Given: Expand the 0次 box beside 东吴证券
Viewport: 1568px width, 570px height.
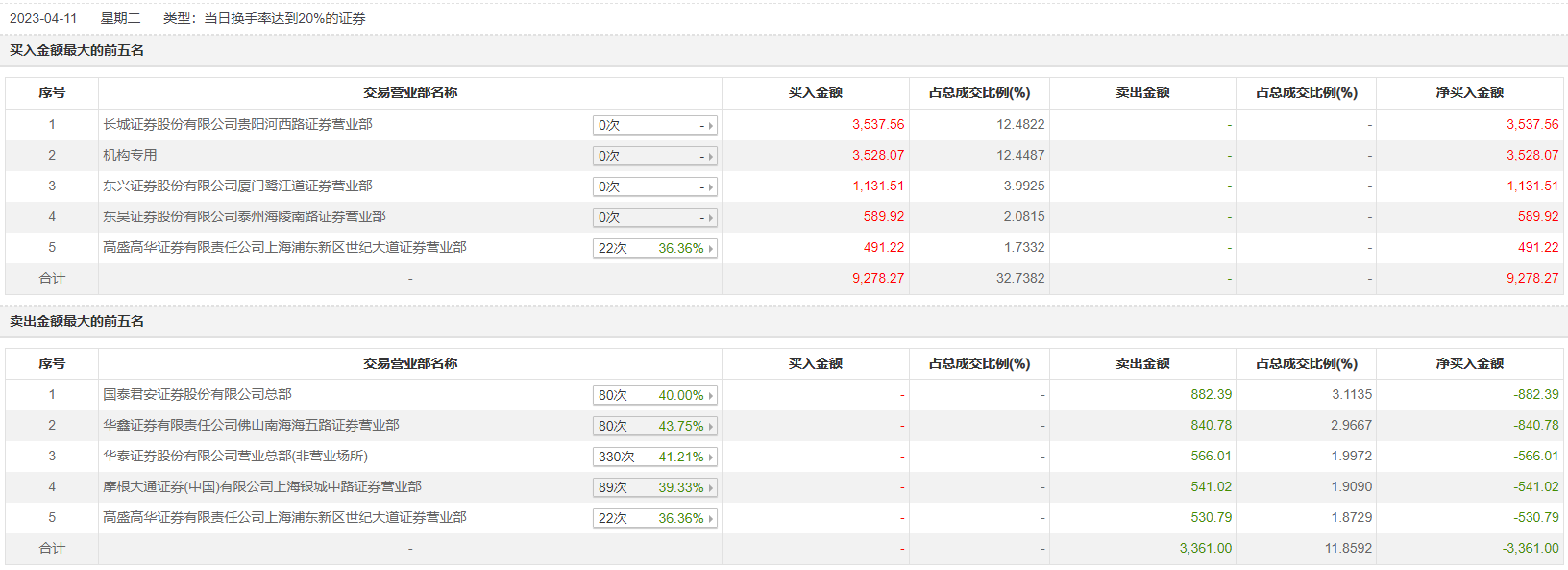Looking at the screenshot, I should pos(654,218).
